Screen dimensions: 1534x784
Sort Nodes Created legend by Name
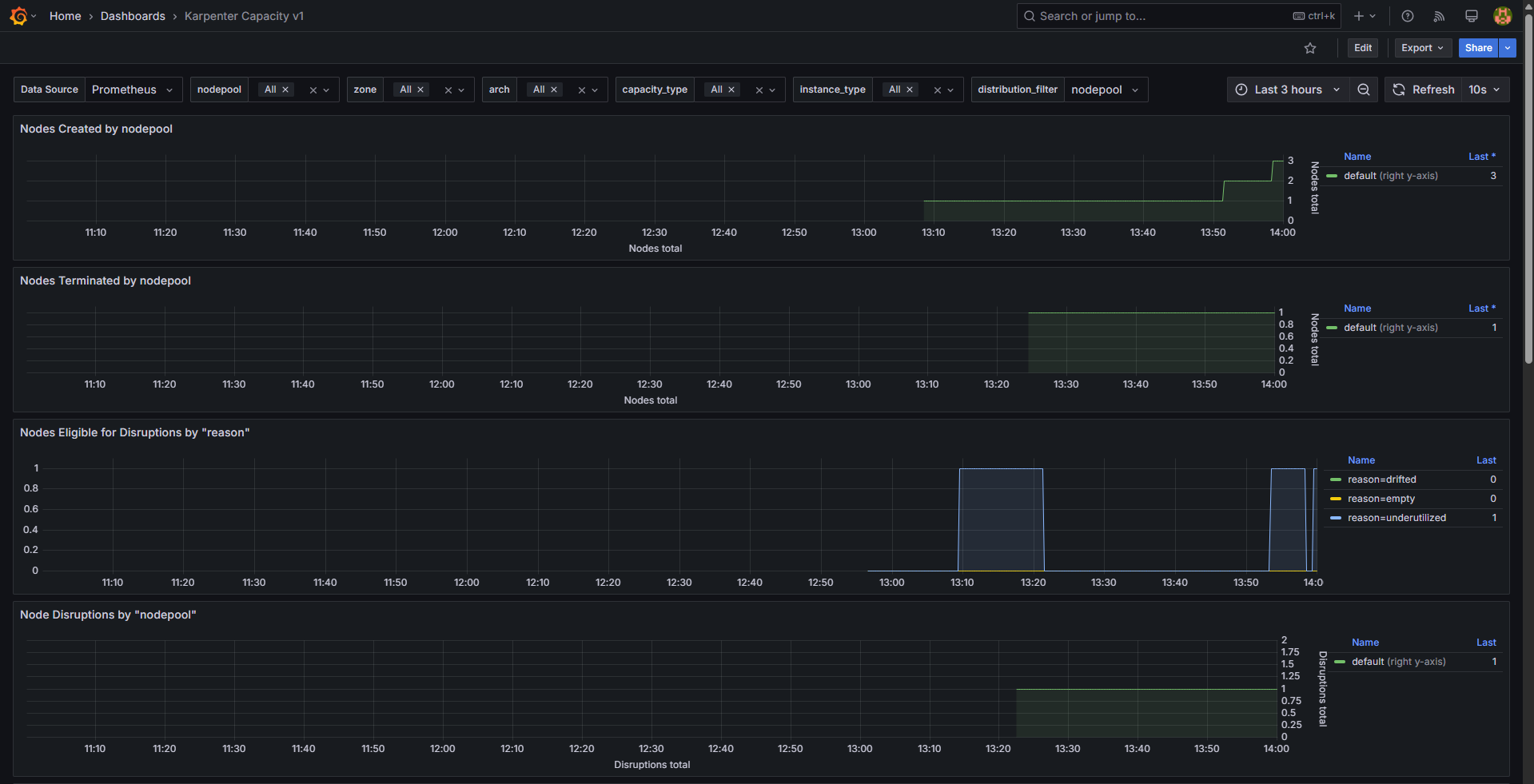pos(1357,157)
